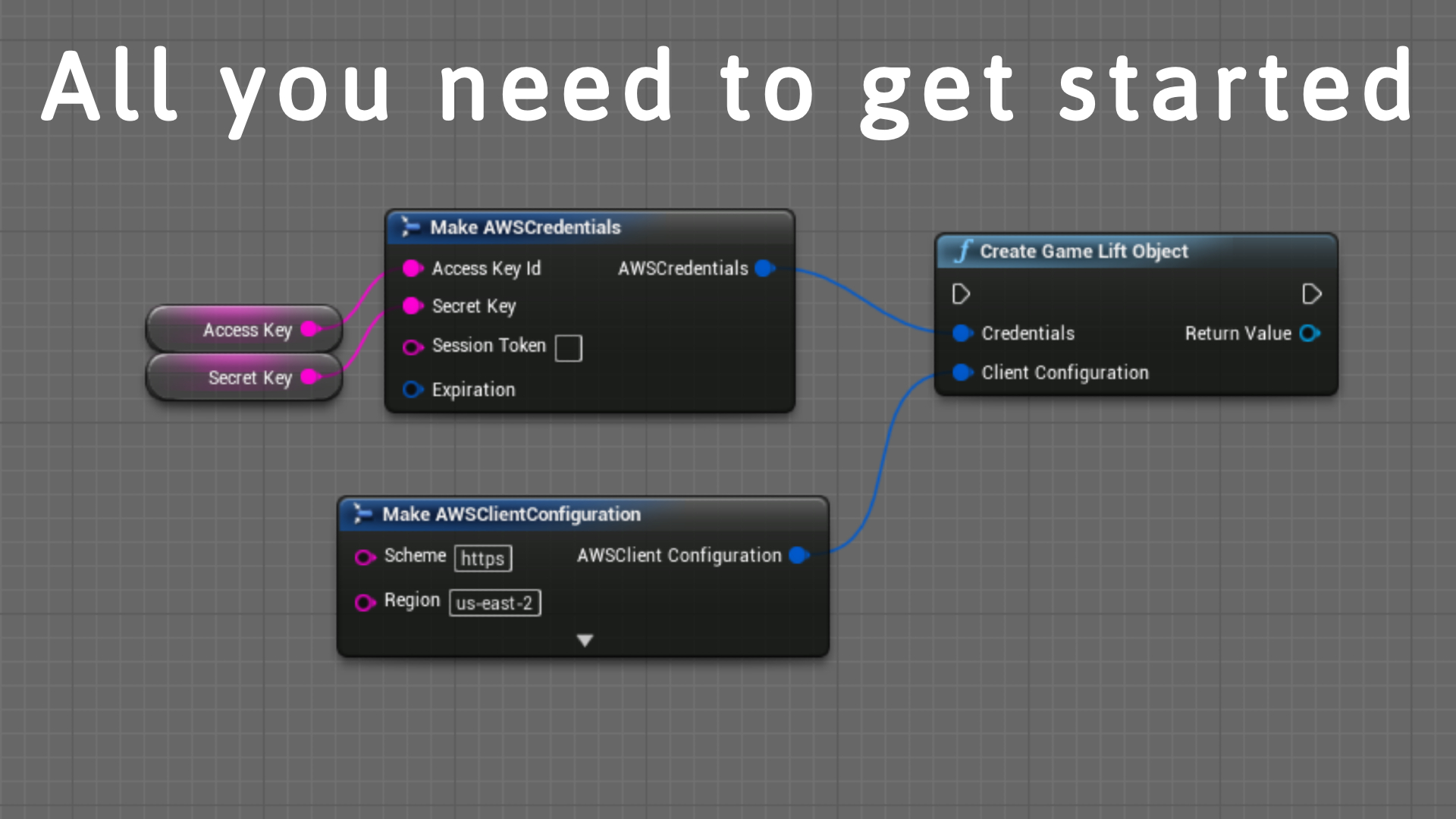Click the Secret Key variable output pin
The width and height of the screenshot is (1456, 819).
311,377
